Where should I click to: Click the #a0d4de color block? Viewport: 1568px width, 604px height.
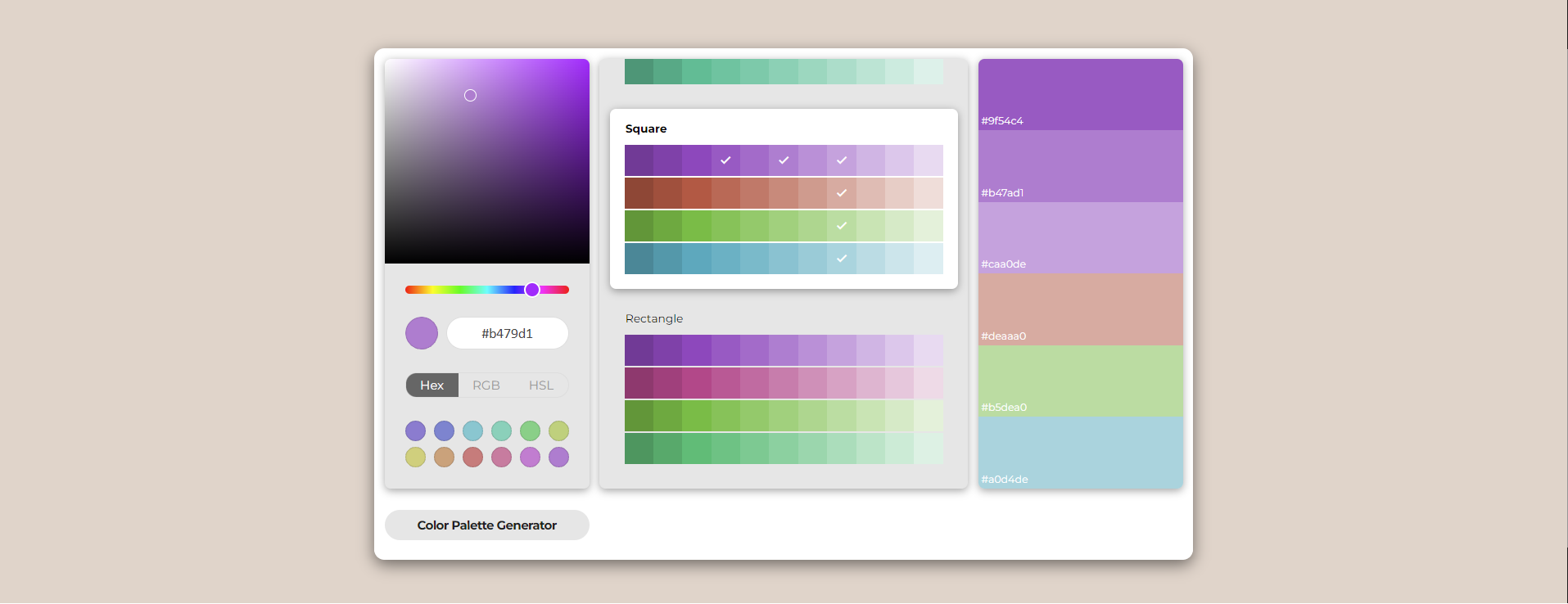pyautogui.click(x=1081, y=453)
